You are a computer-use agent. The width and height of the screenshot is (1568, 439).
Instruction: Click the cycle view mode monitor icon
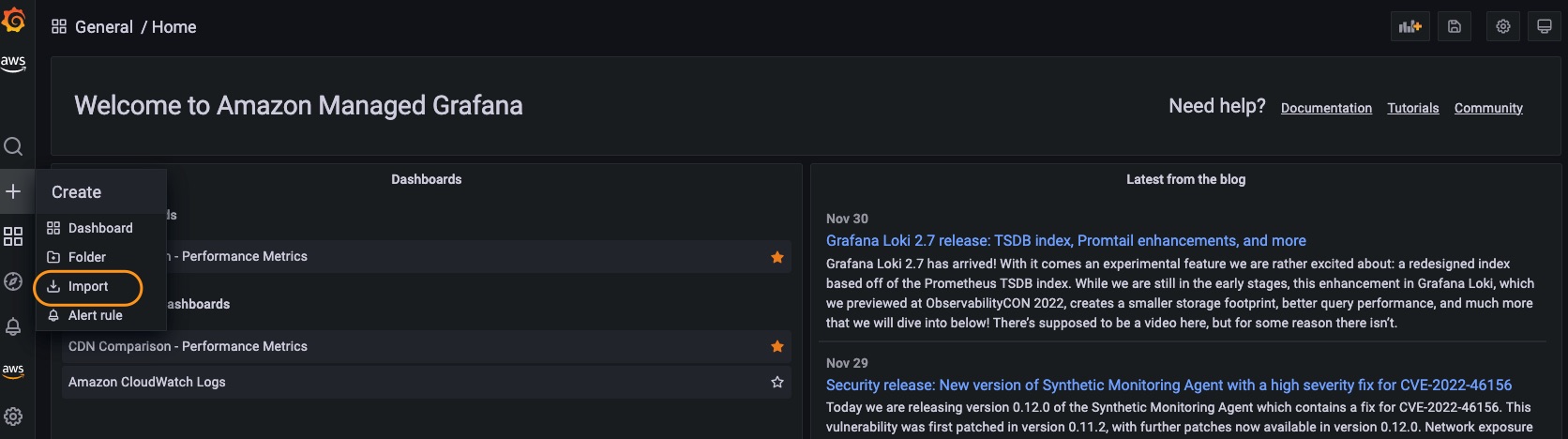tap(1545, 26)
